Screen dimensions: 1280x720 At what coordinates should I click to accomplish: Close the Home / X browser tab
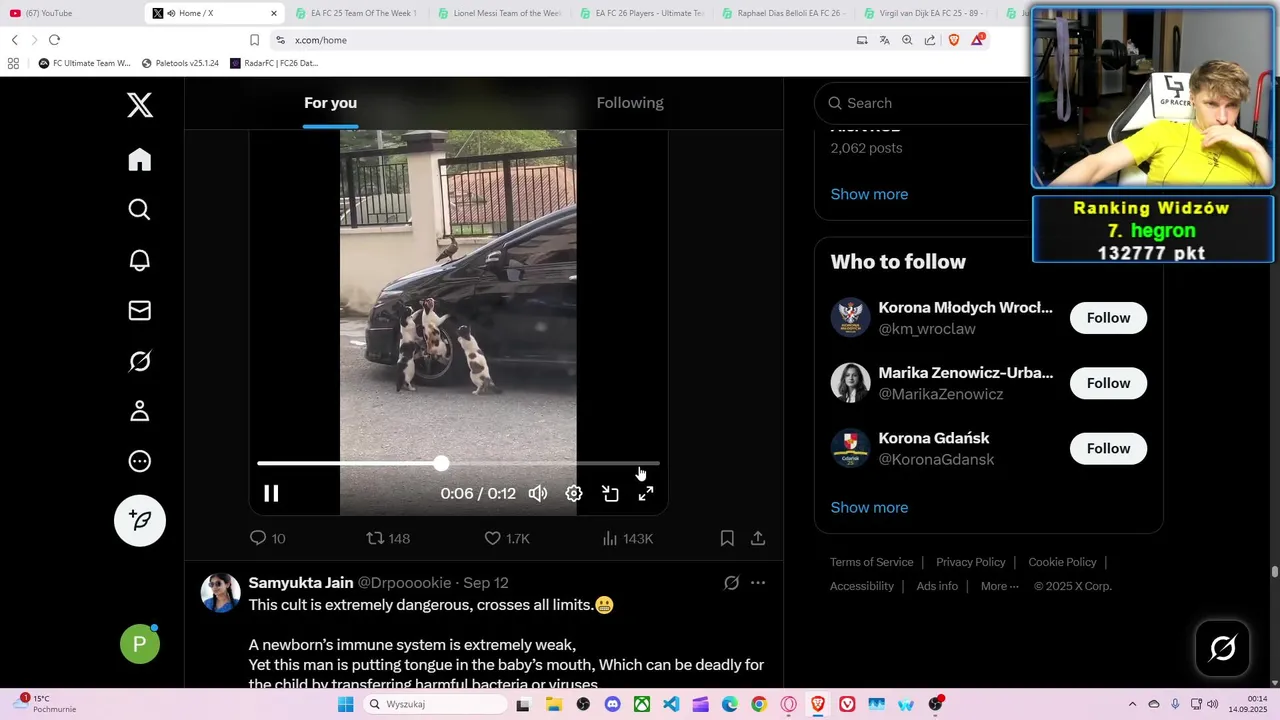274,13
